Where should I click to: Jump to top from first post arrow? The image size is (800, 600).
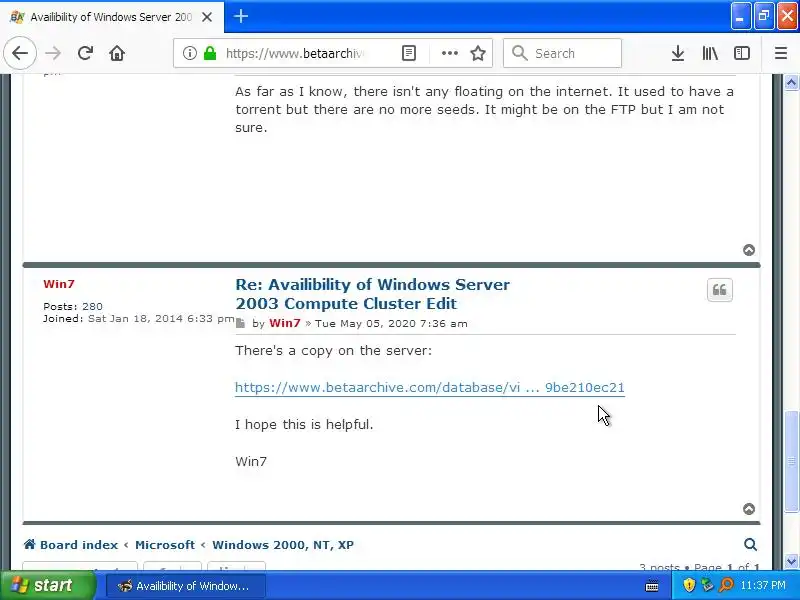tap(749, 249)
